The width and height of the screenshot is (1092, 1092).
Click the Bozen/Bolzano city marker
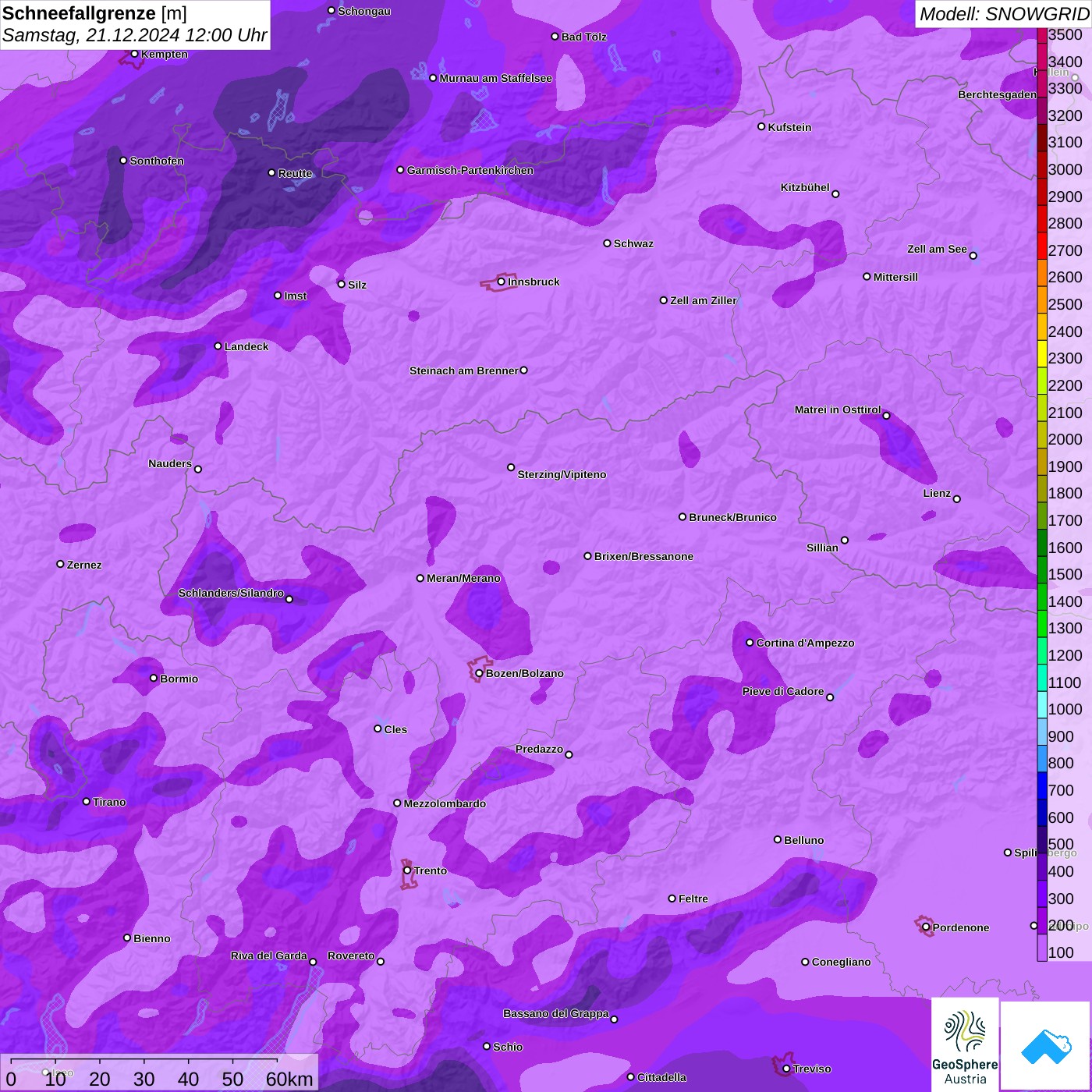479,673
